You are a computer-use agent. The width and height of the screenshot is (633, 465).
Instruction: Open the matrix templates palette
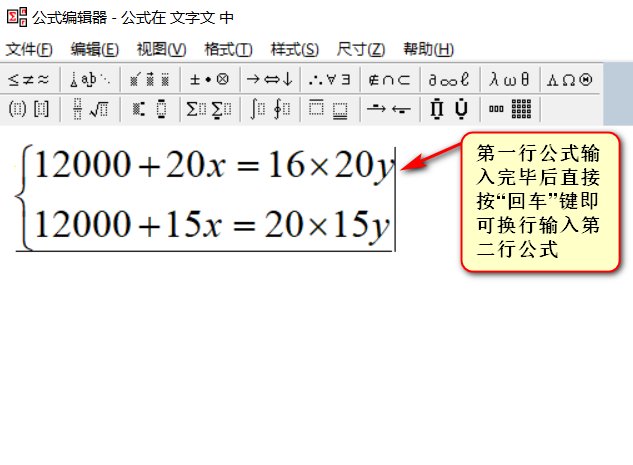pos(509,109)
